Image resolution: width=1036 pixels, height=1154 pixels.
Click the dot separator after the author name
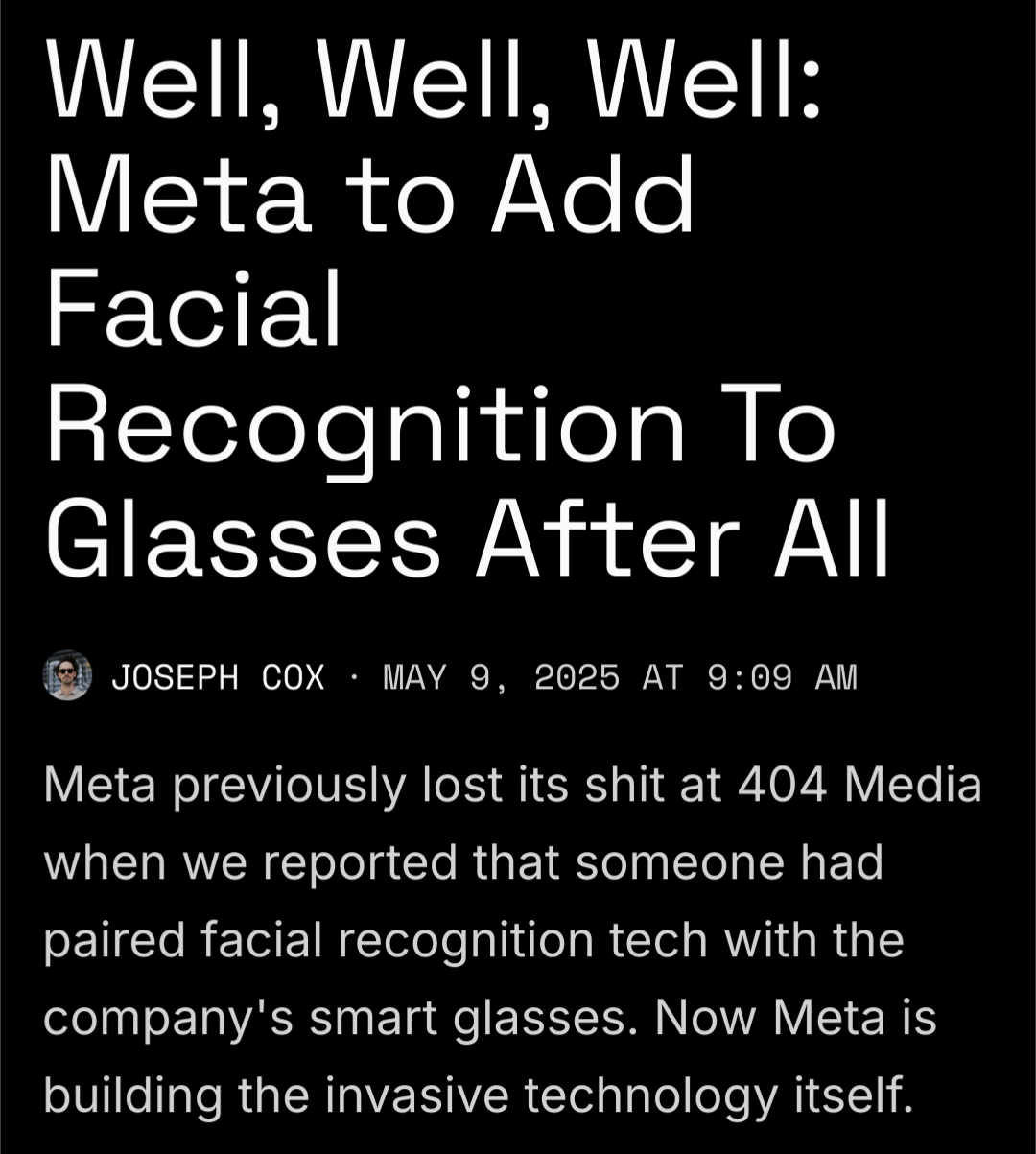354,679
